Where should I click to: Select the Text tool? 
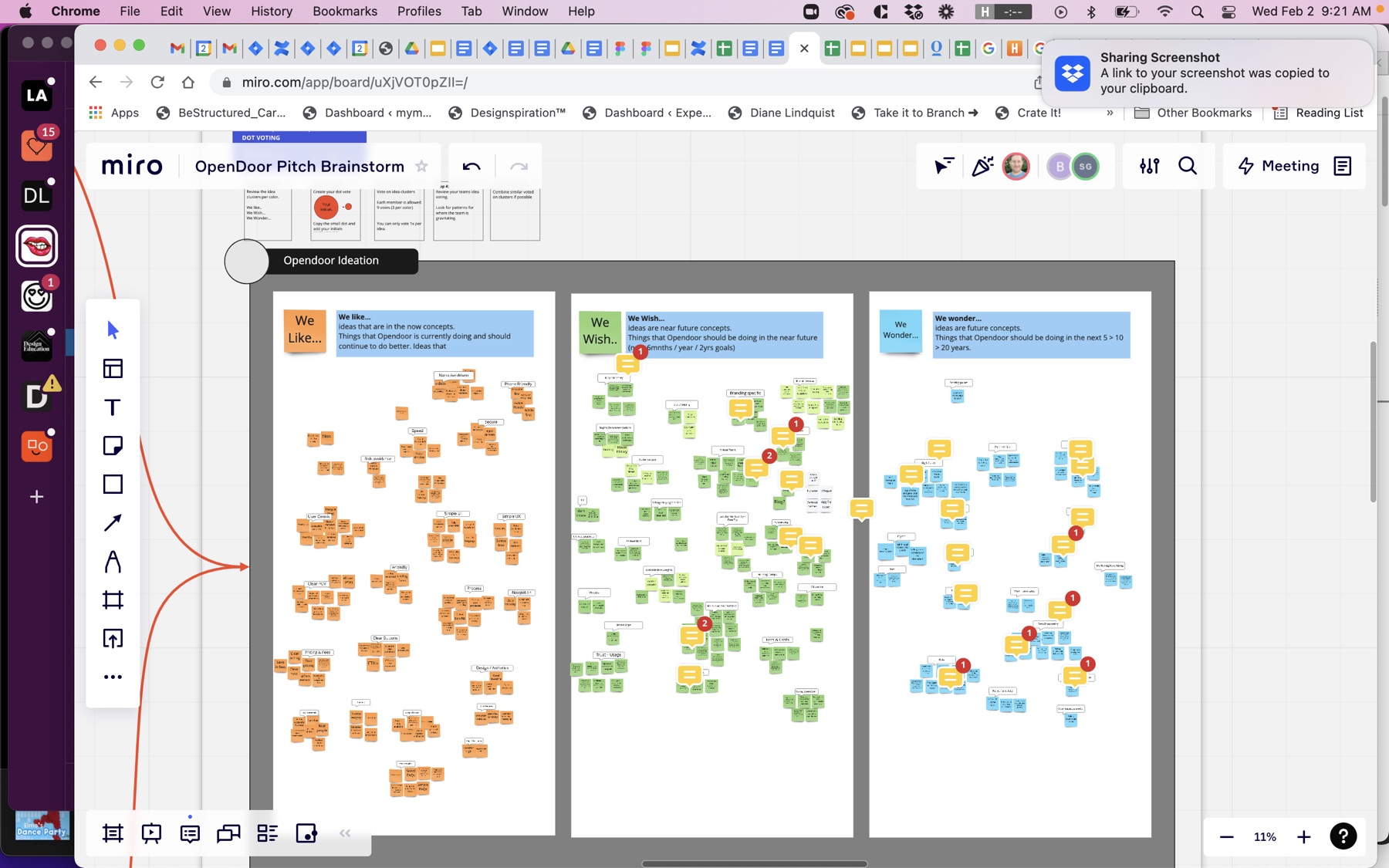113,407
